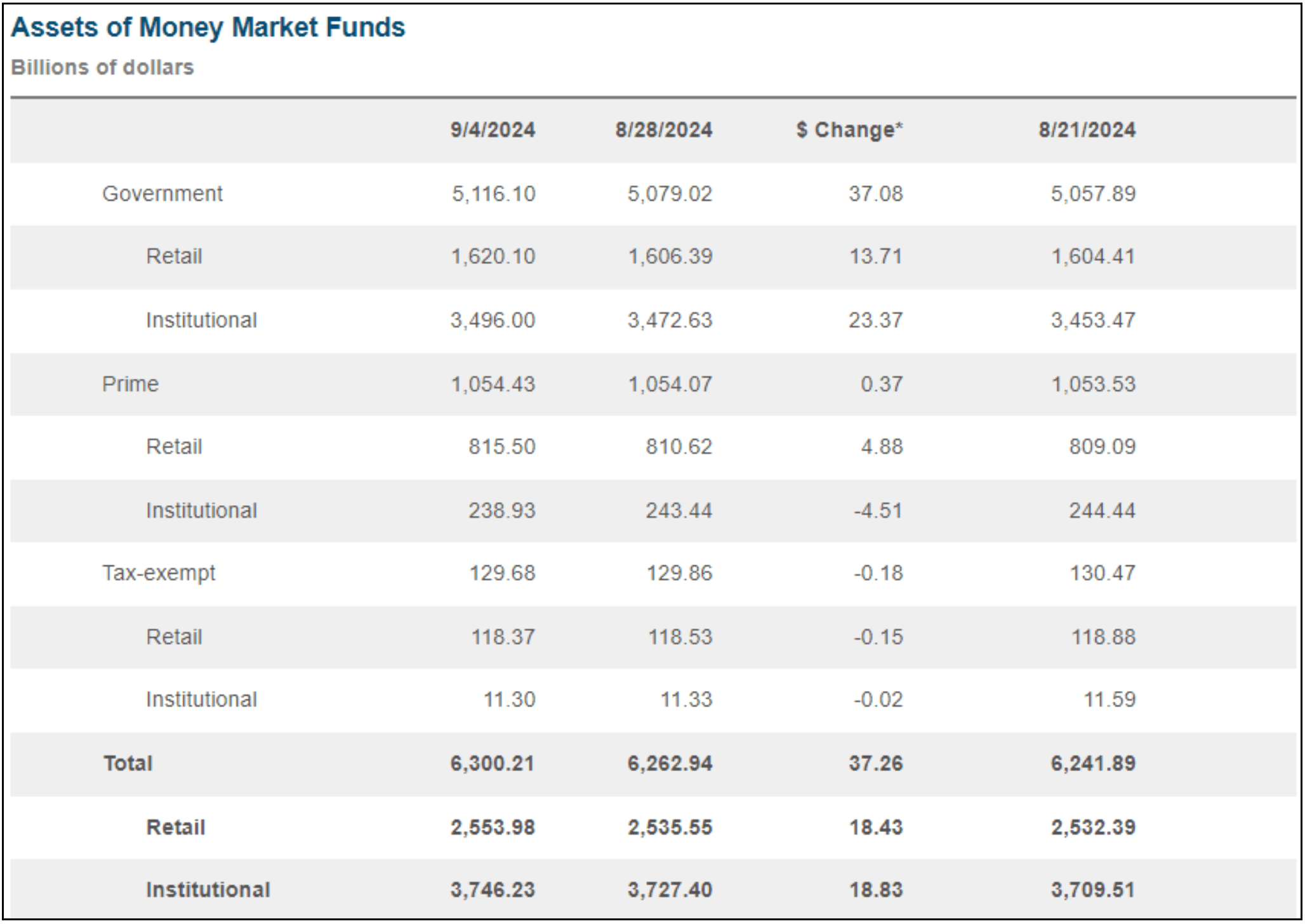Click the Total 9/4/2024 value 6,300.21

[x=492, y=763]
